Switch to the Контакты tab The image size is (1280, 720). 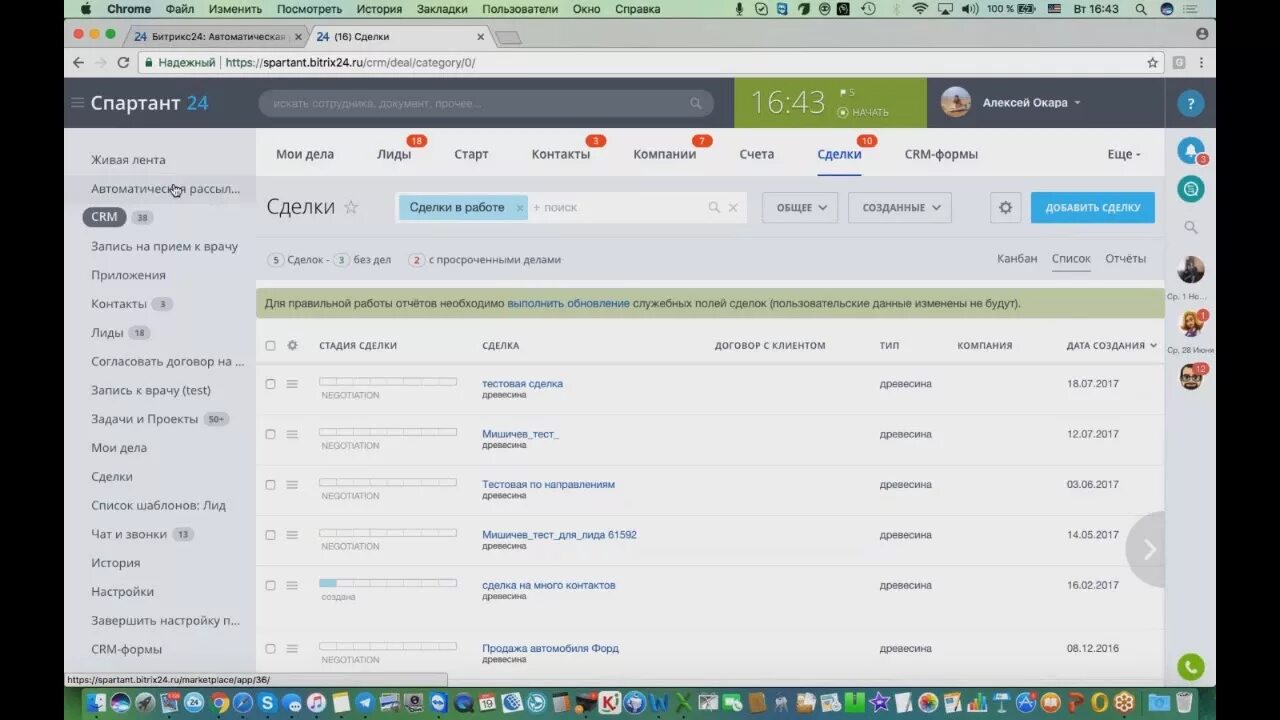click(x=561, y=154)
